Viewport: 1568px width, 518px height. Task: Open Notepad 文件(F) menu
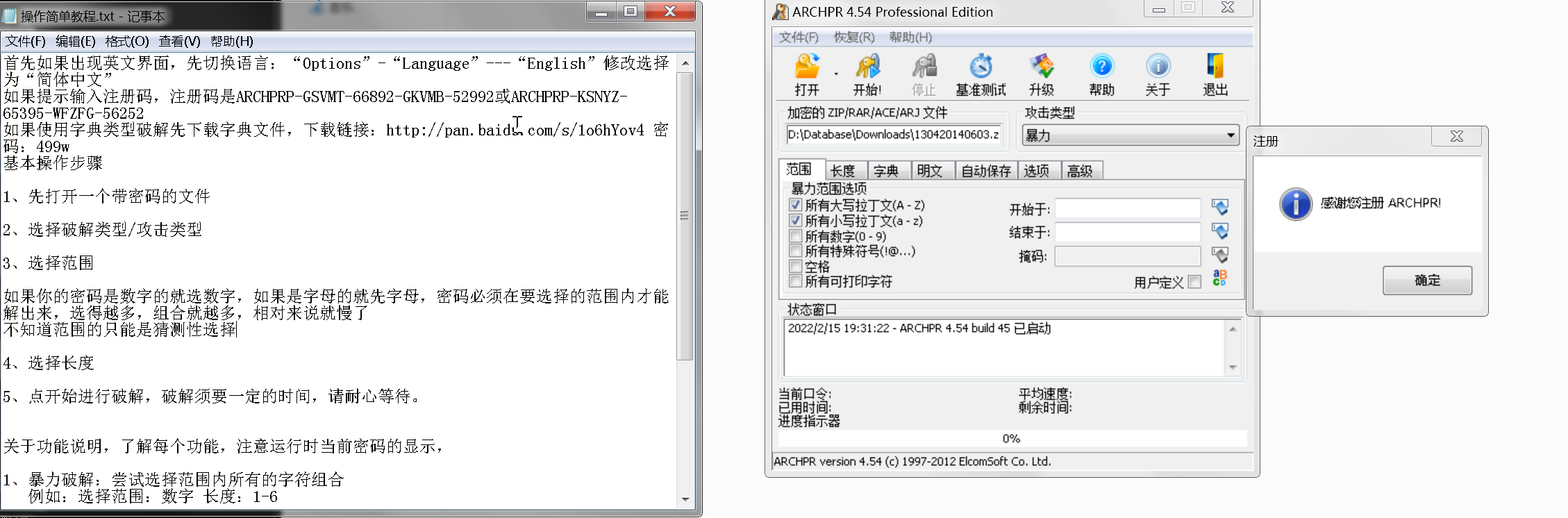(x=26, y=41)
